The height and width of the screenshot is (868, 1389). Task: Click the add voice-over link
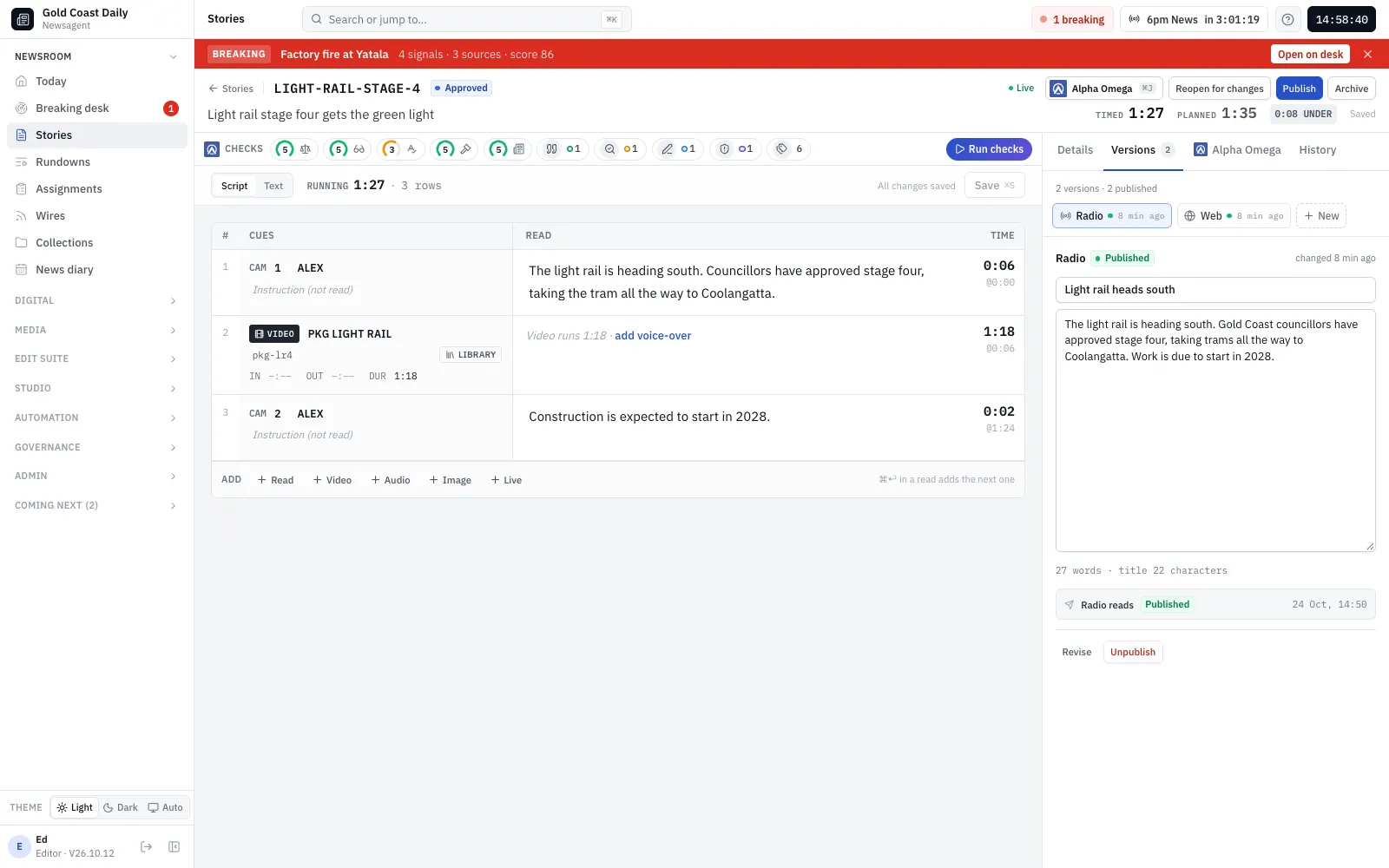pos(653,336)
